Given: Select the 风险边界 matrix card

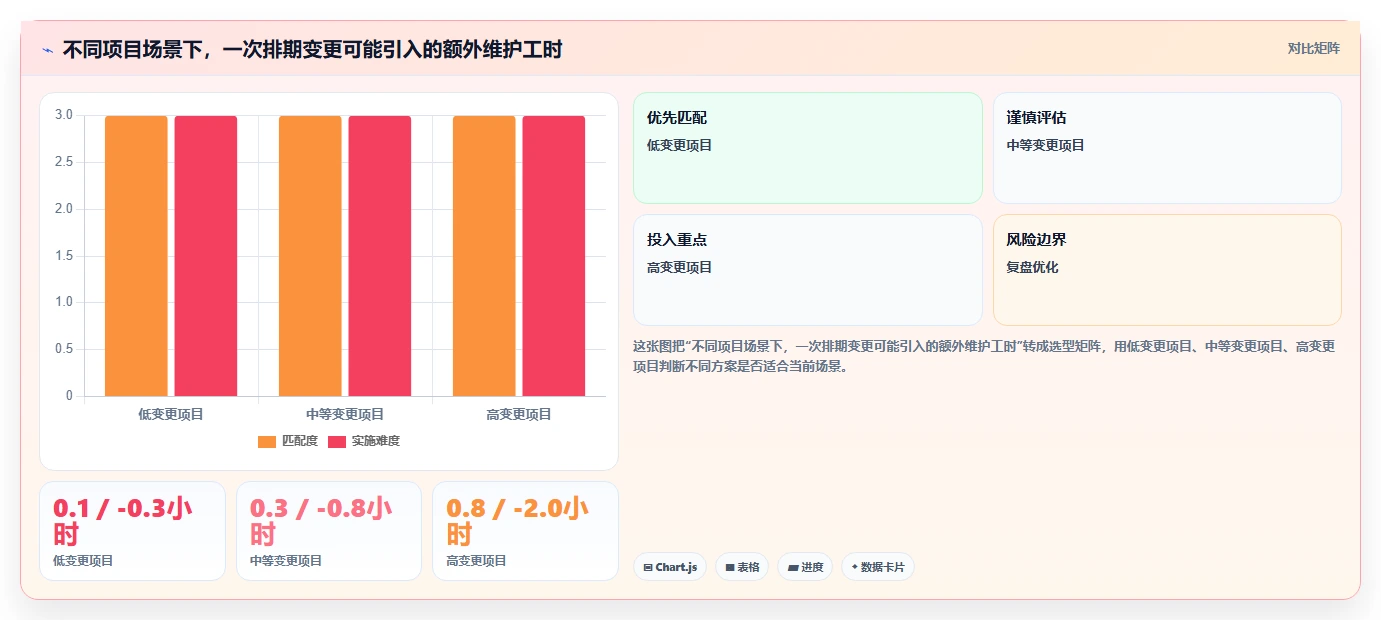Looking at the screenshot, I should point(1167,270).
